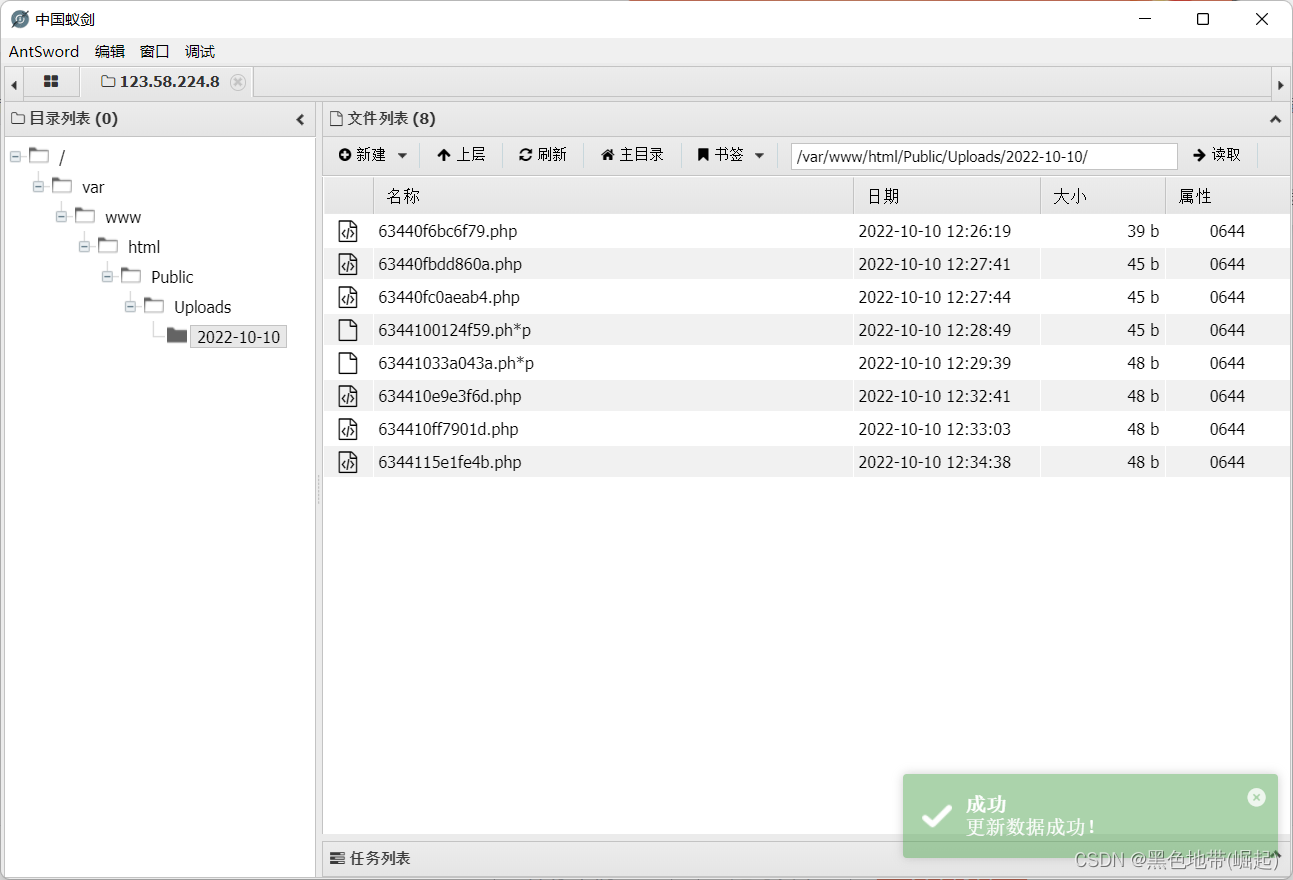1293x880 pixels.
Task: Click the path input field
Action: [984, 156]
